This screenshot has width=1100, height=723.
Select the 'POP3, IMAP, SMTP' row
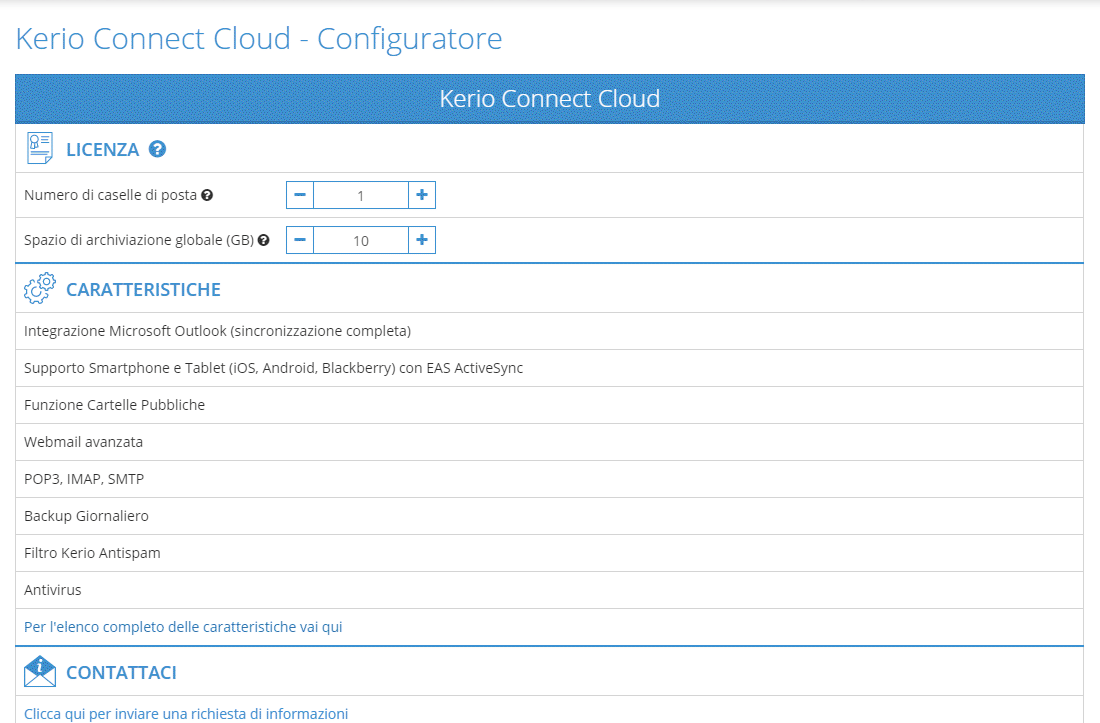pos(550,479)
